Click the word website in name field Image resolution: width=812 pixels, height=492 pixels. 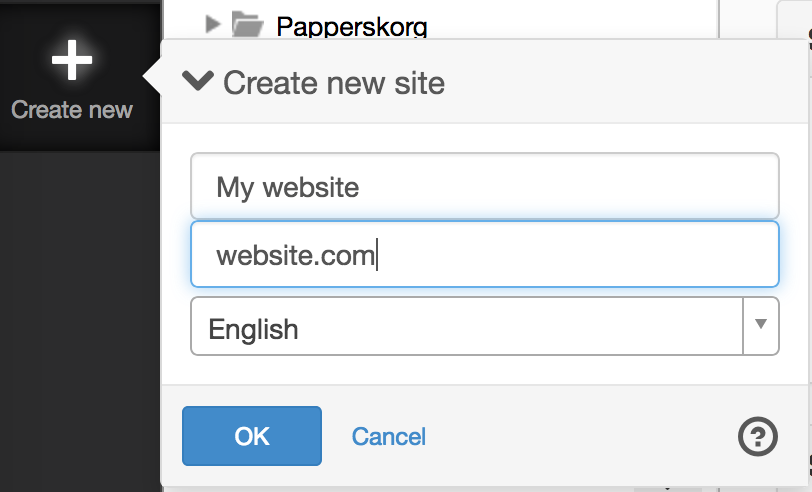coord(311,187)
